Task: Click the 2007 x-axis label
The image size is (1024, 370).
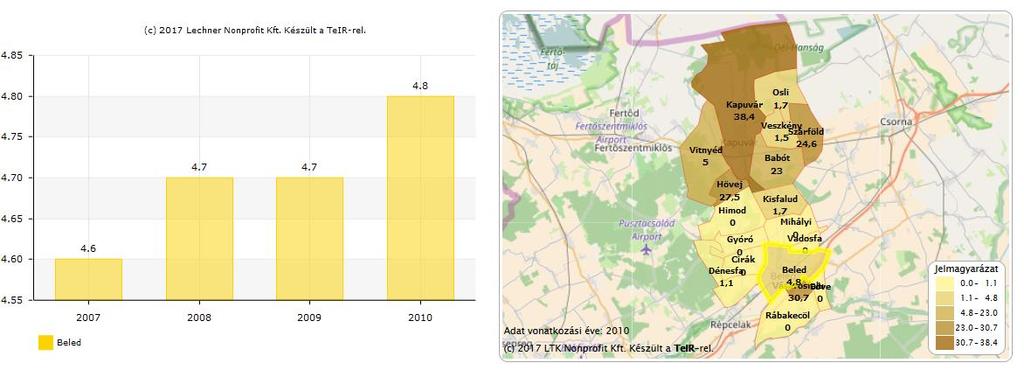Action: click(88, 317)
